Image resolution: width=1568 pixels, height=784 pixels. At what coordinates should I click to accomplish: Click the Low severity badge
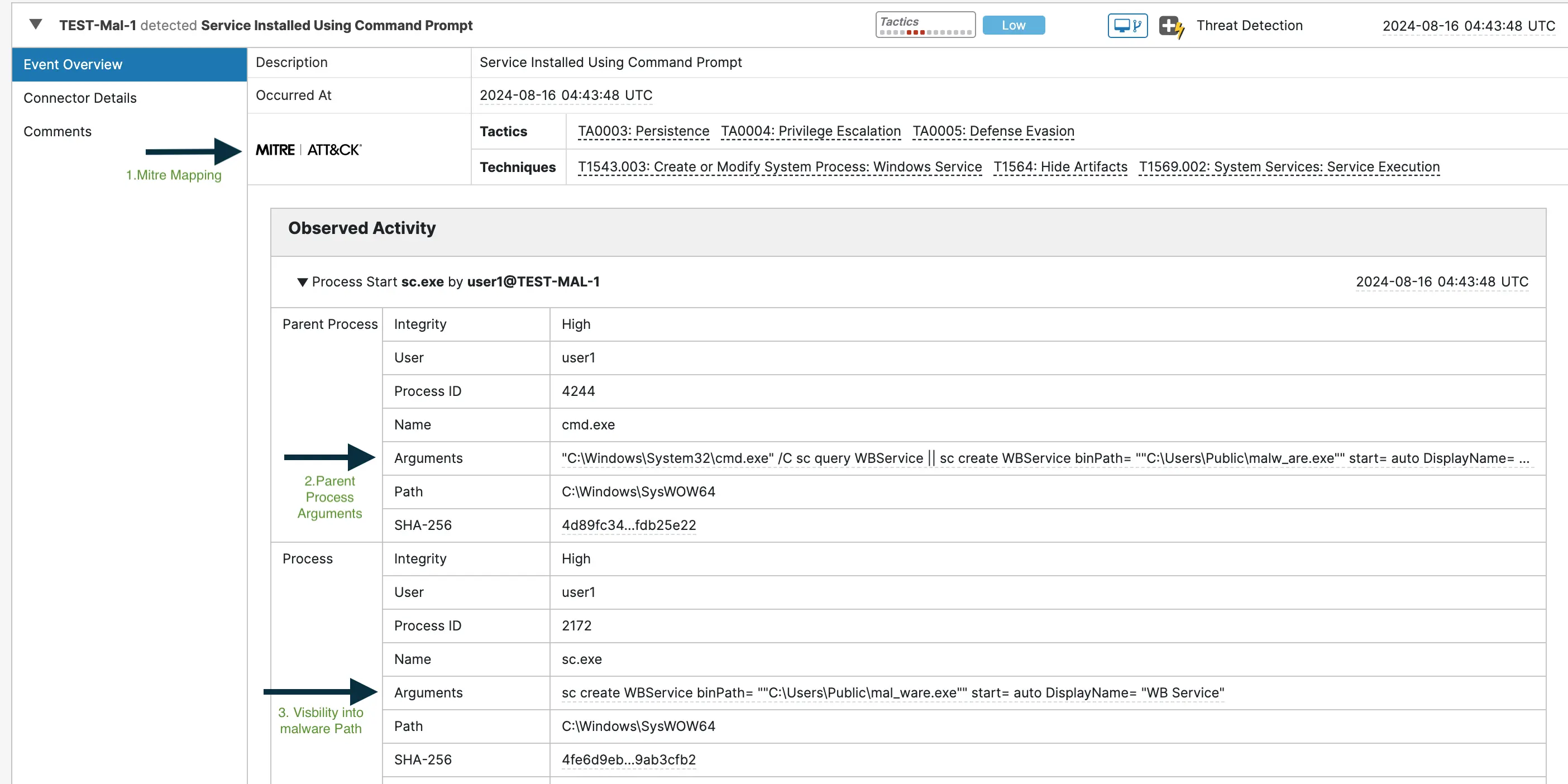coord(1013,25)
